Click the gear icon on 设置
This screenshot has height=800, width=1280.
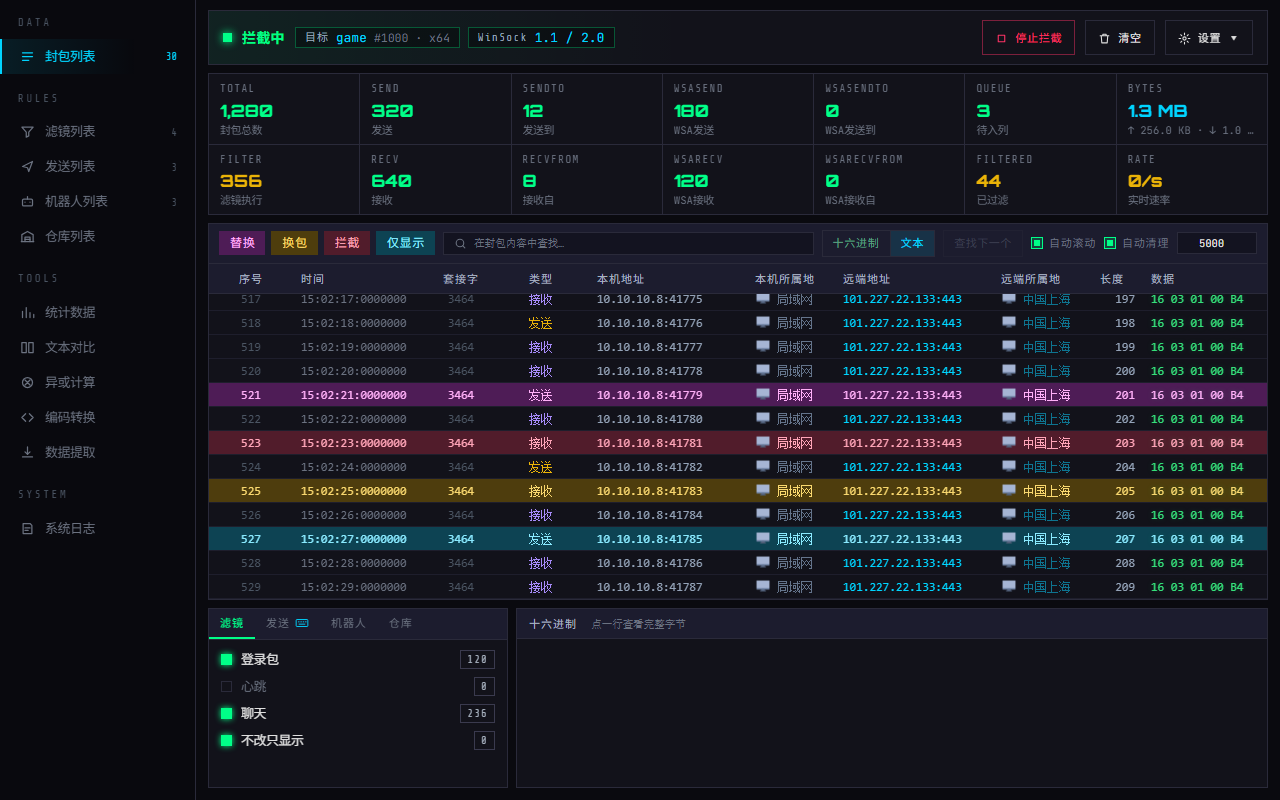pos(1184,38)
